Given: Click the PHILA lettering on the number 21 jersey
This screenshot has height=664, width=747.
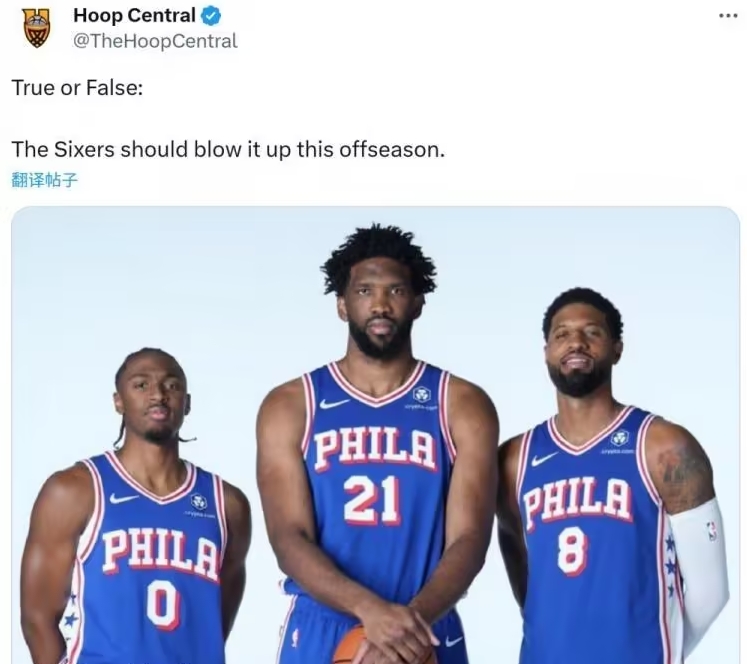Looking at the screenshot, I should (x=376, y=449).
